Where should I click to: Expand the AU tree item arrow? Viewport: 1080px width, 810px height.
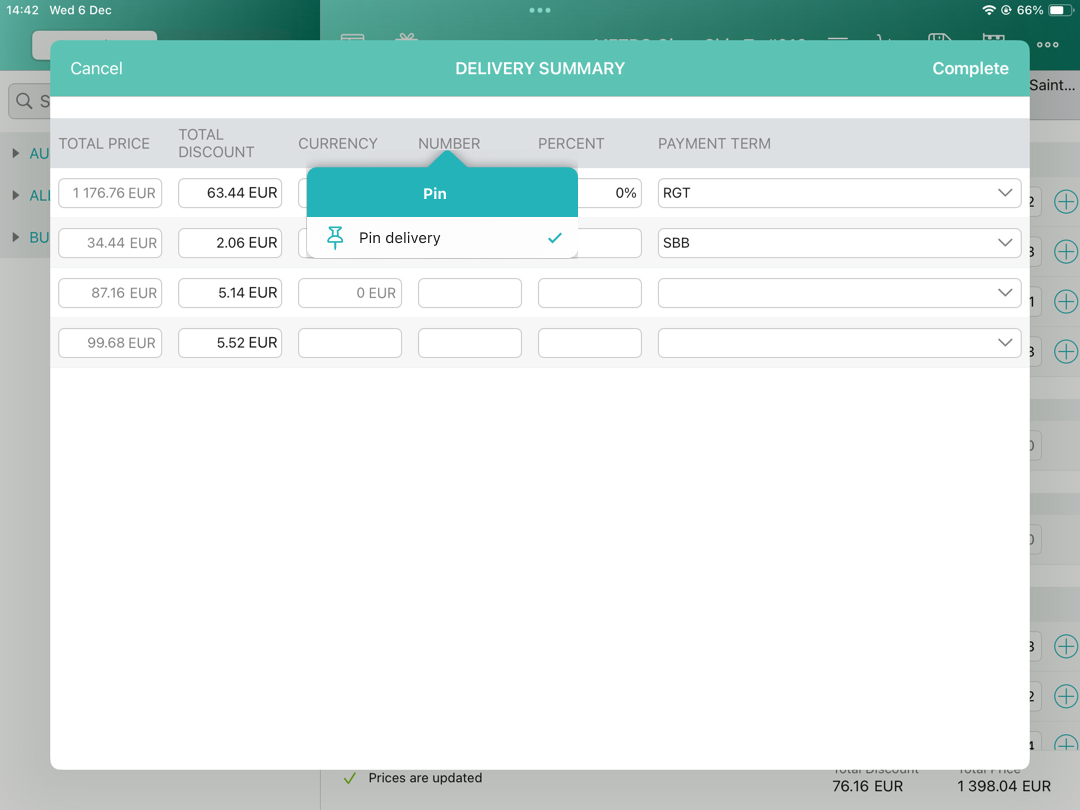(16, 154)
